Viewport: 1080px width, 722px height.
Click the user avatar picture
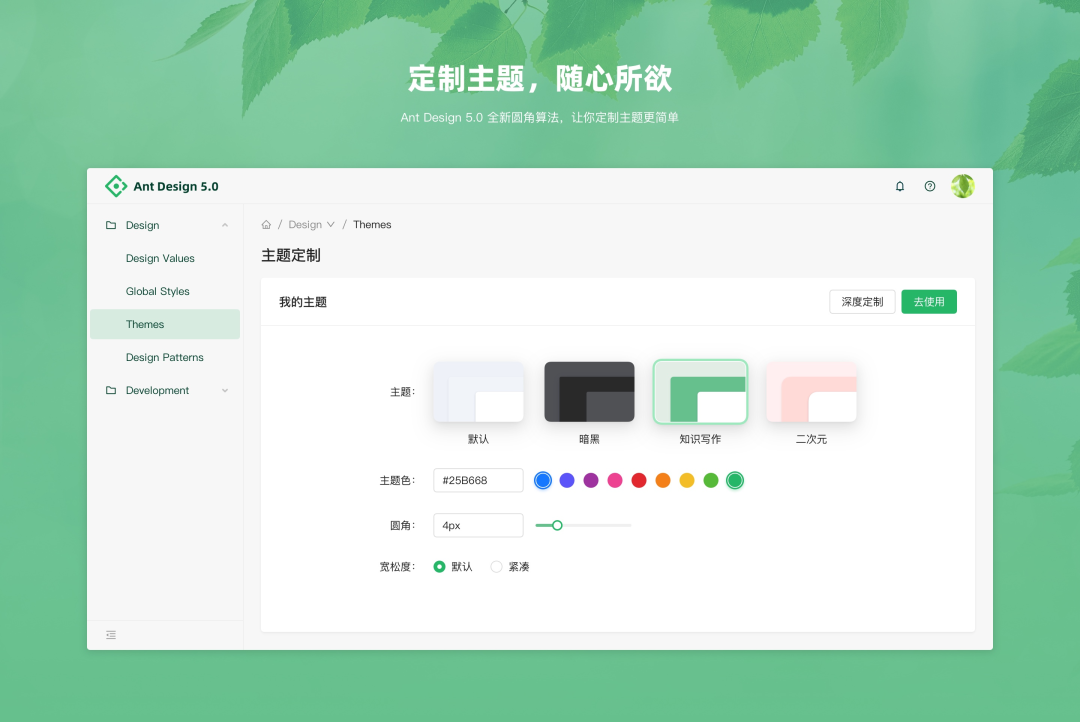(963, 186)
